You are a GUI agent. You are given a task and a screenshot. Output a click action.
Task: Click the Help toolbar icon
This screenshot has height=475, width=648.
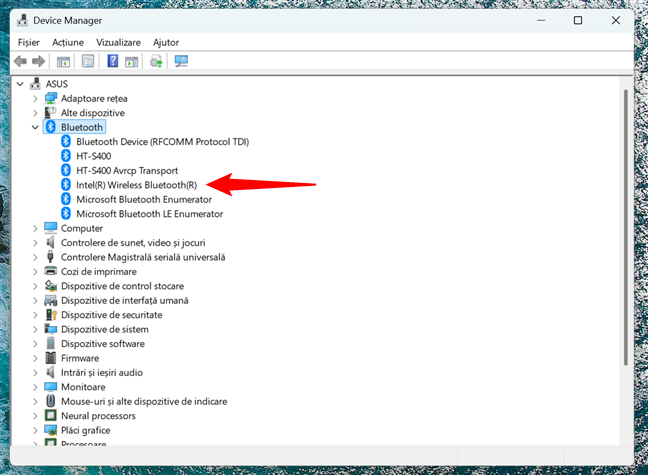113,62
